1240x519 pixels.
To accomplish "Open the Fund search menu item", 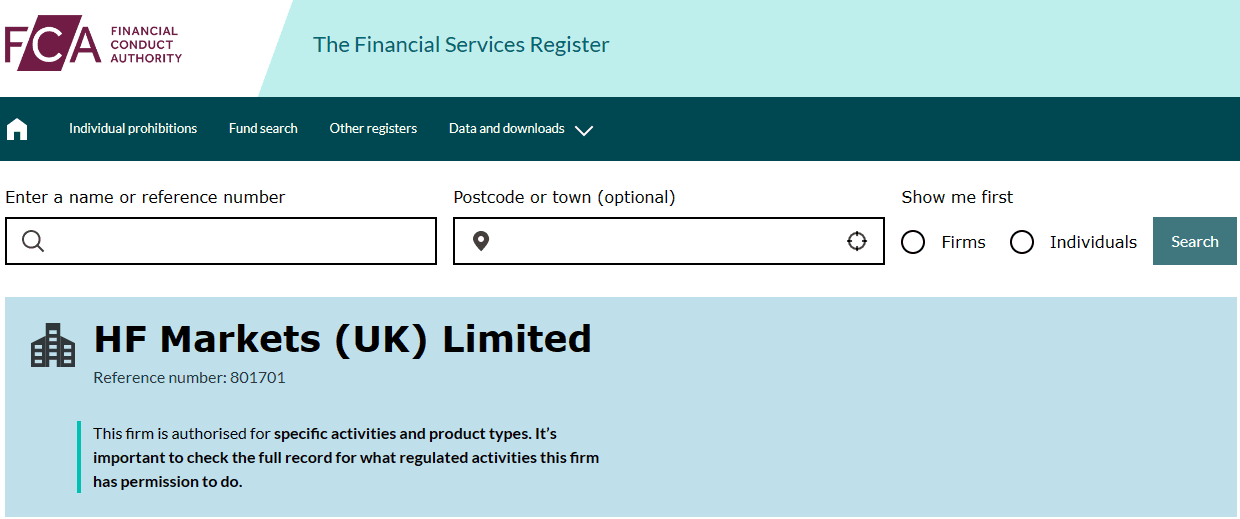I will 263,128.
